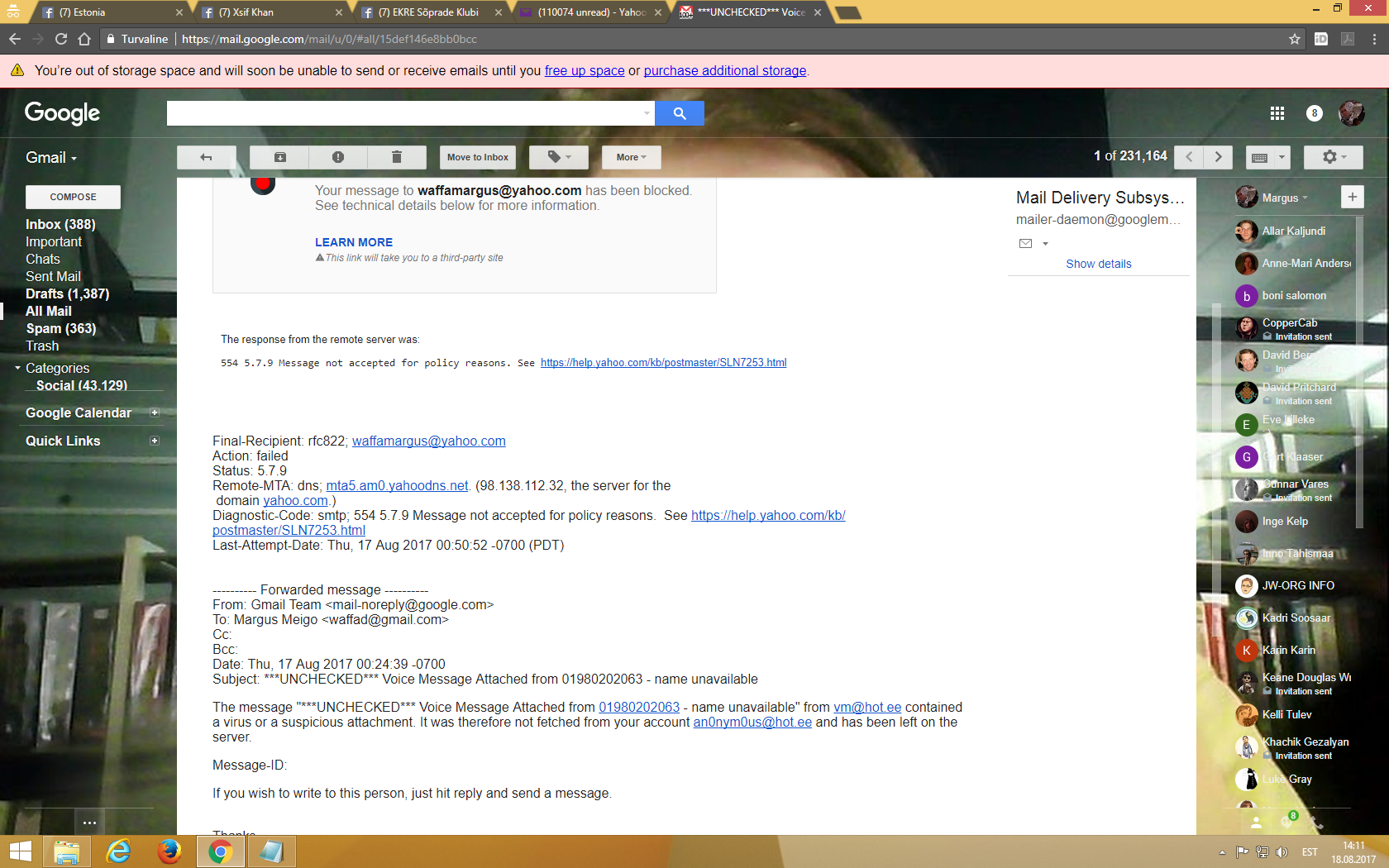Open the Settings gear menu
The height and width of the screenshot is (868, 1389).
1334,157
